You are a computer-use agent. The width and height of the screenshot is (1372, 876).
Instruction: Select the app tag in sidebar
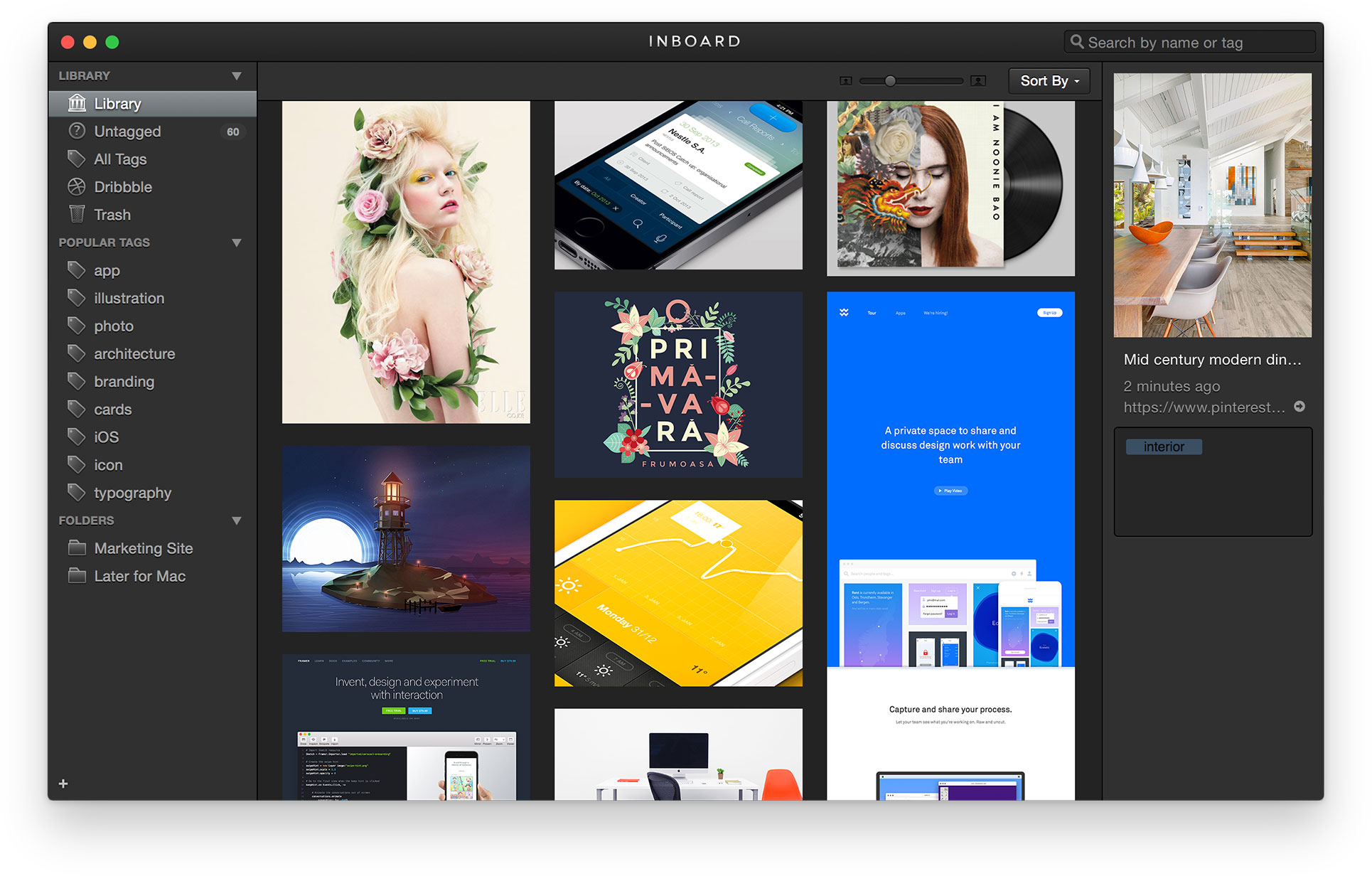108,270
